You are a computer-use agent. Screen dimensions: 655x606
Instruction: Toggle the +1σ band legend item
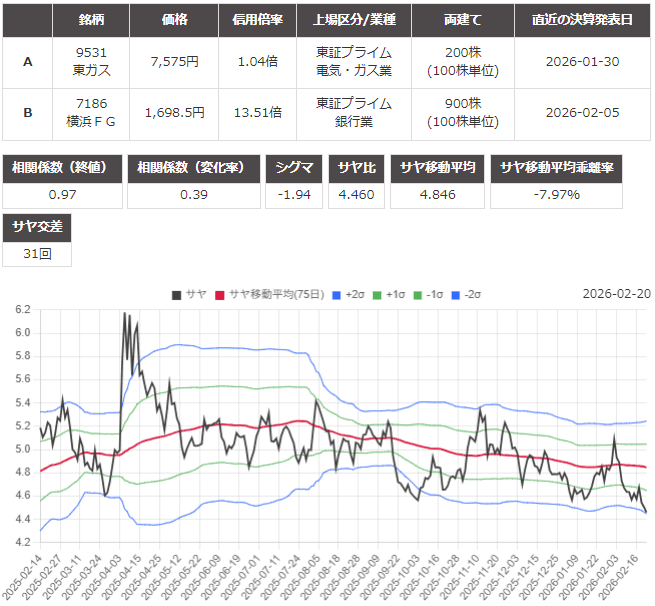click(x=389, y=294)
